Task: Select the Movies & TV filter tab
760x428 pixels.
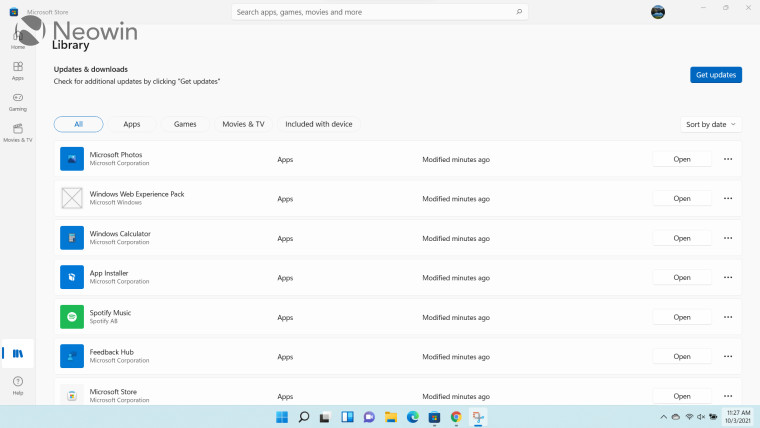Action: point(243,124)
